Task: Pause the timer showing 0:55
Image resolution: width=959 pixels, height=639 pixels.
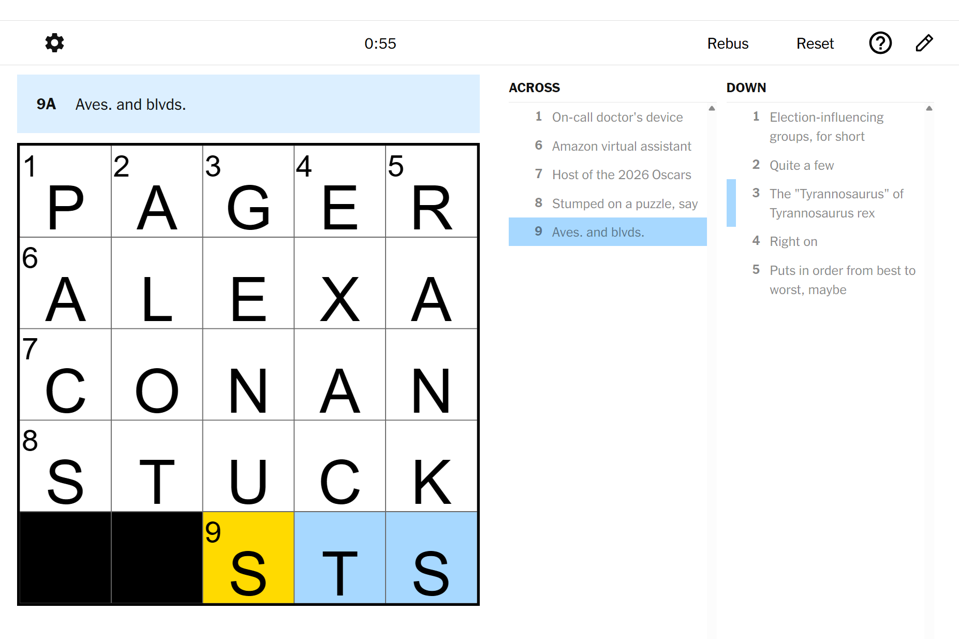Action: 380,44
